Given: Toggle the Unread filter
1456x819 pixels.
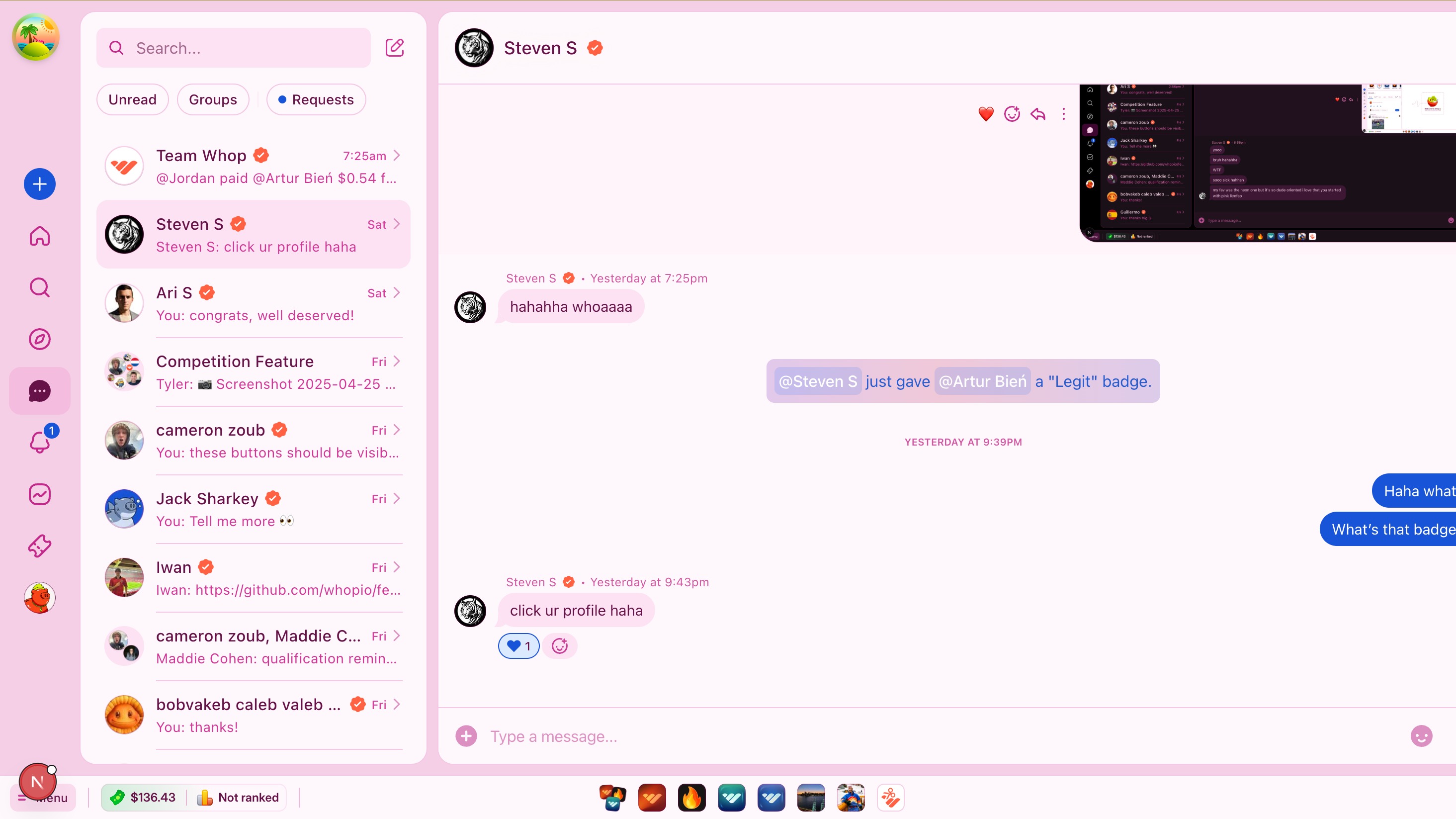Looking at the screenshot, I should 132,99.
